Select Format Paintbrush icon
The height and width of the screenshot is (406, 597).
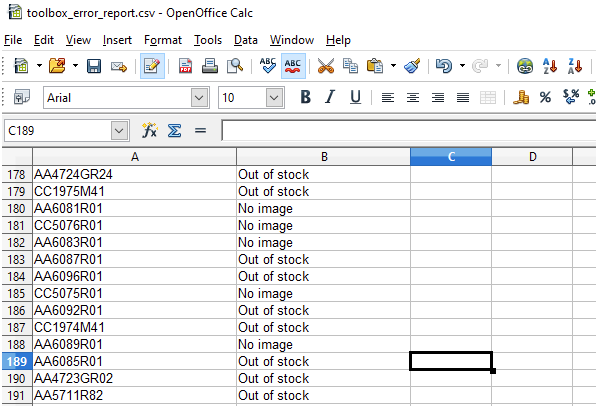[x=412, y=66]
